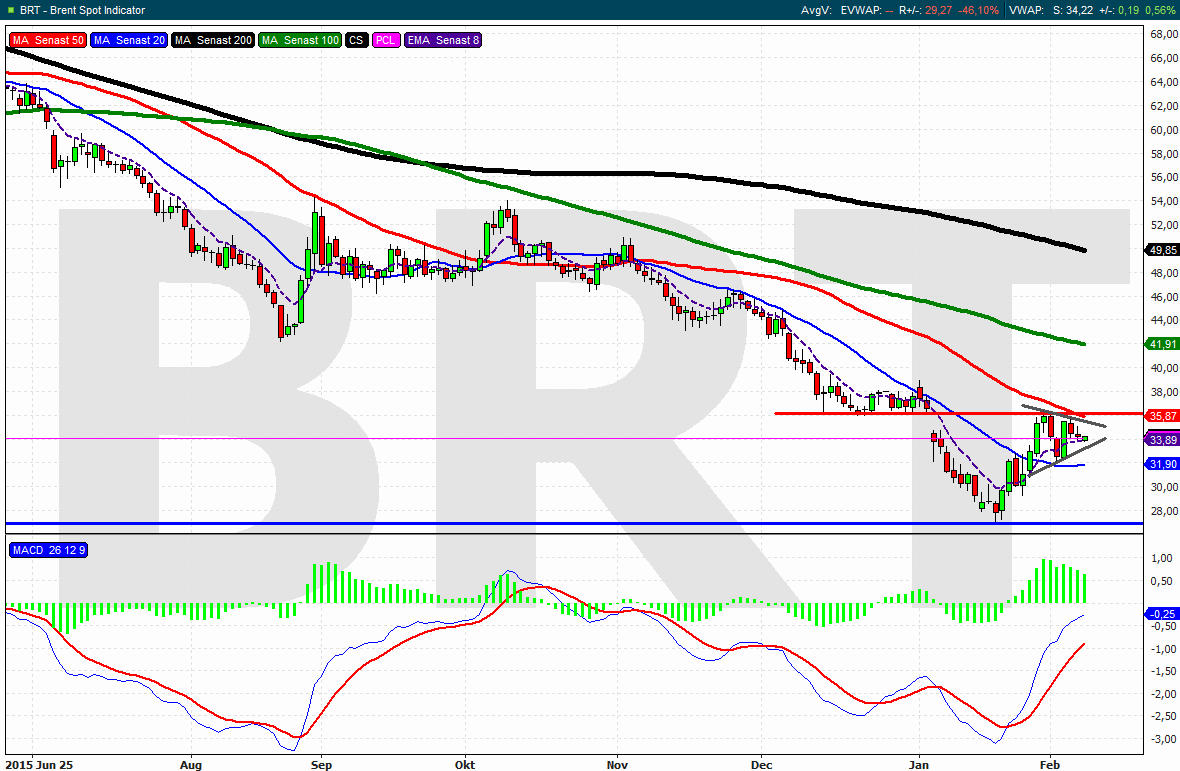Screen dimensions: 1180x771
Task: Select the EMA Senast 8 indicator label
Action: click(442, 40)
